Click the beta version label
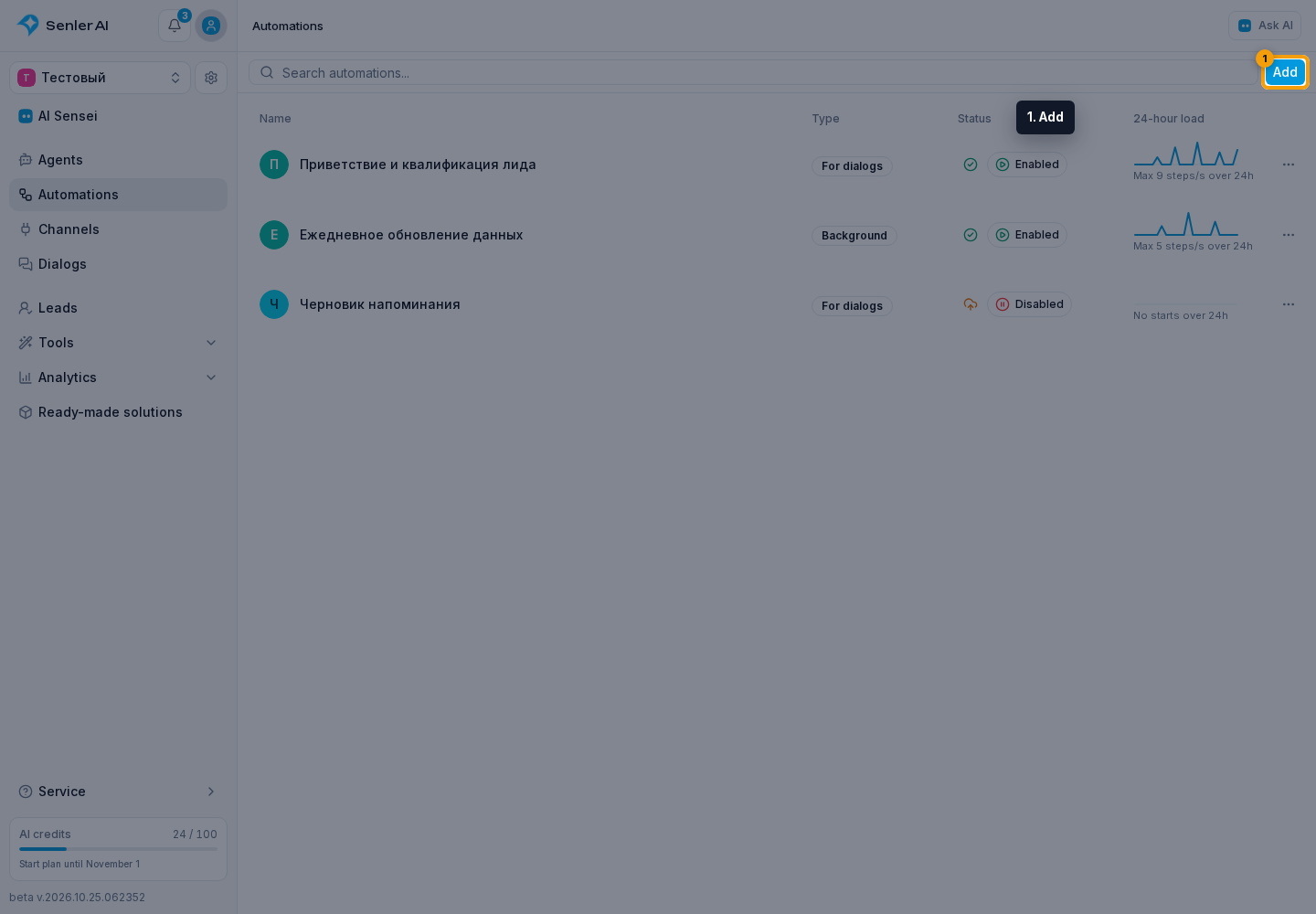Viewport: 1316px width, 914px height. pyautogui.click(x=78, y=898)
